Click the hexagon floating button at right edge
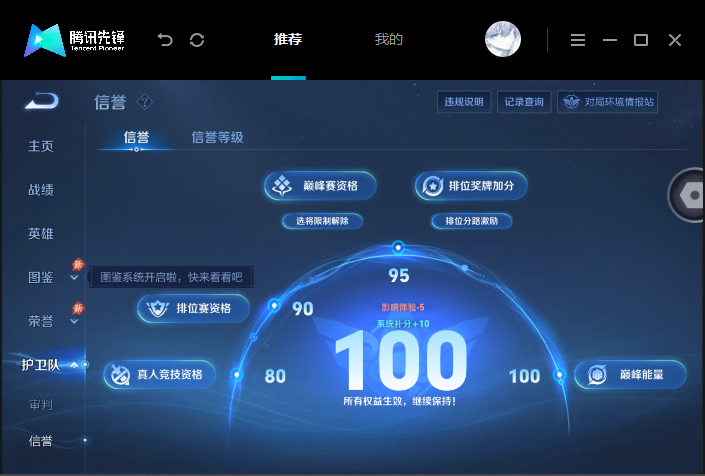This screenshot has width=705, height=476. [688, 195]
